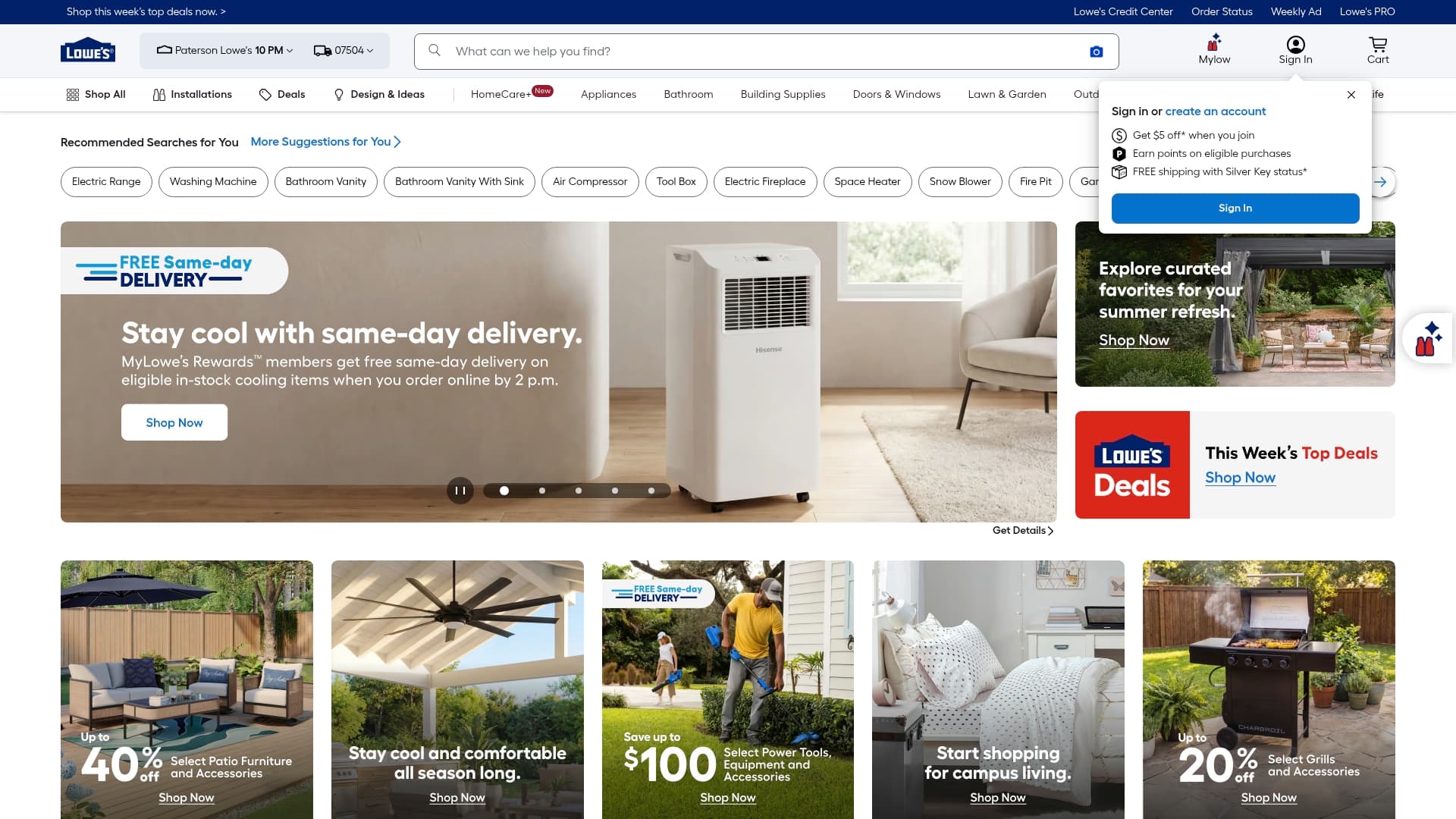Close the sign in popup

point(1351,95)
